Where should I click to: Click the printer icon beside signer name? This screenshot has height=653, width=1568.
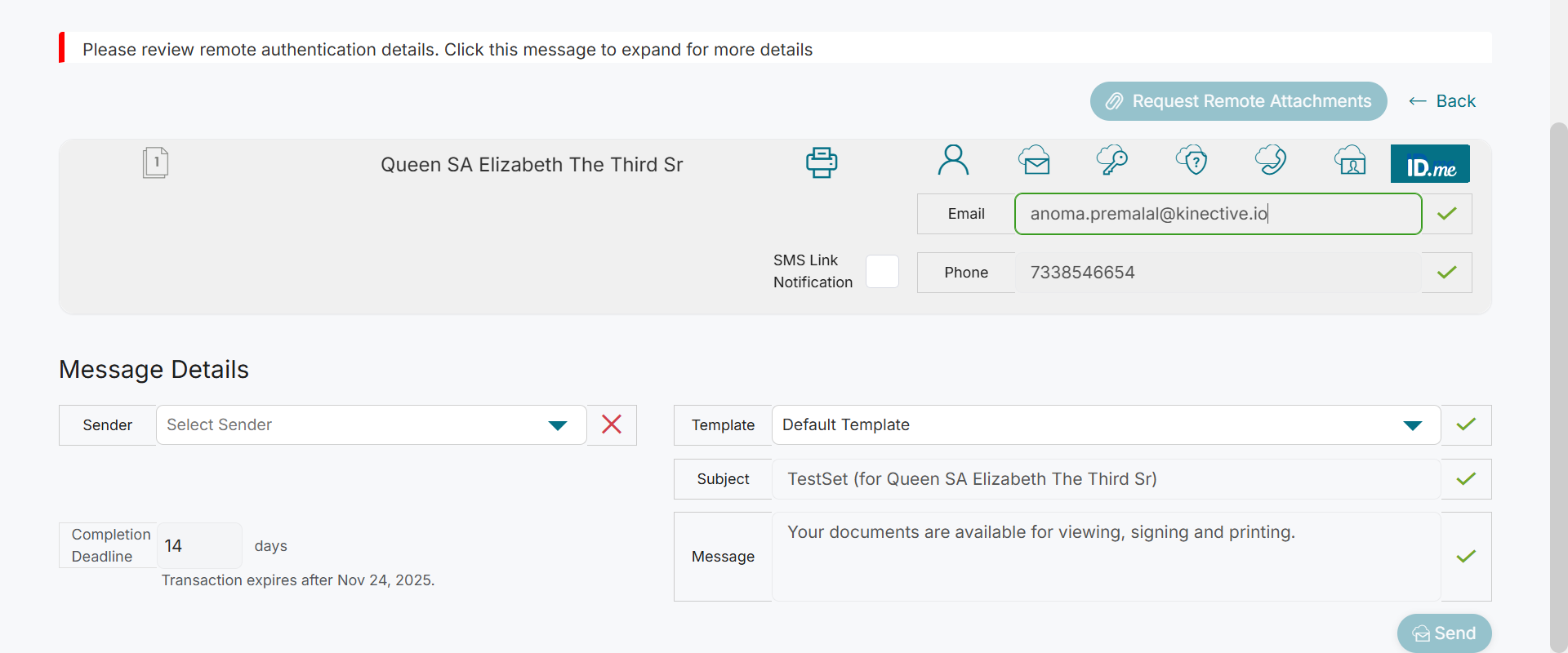[x=822, y=162]
